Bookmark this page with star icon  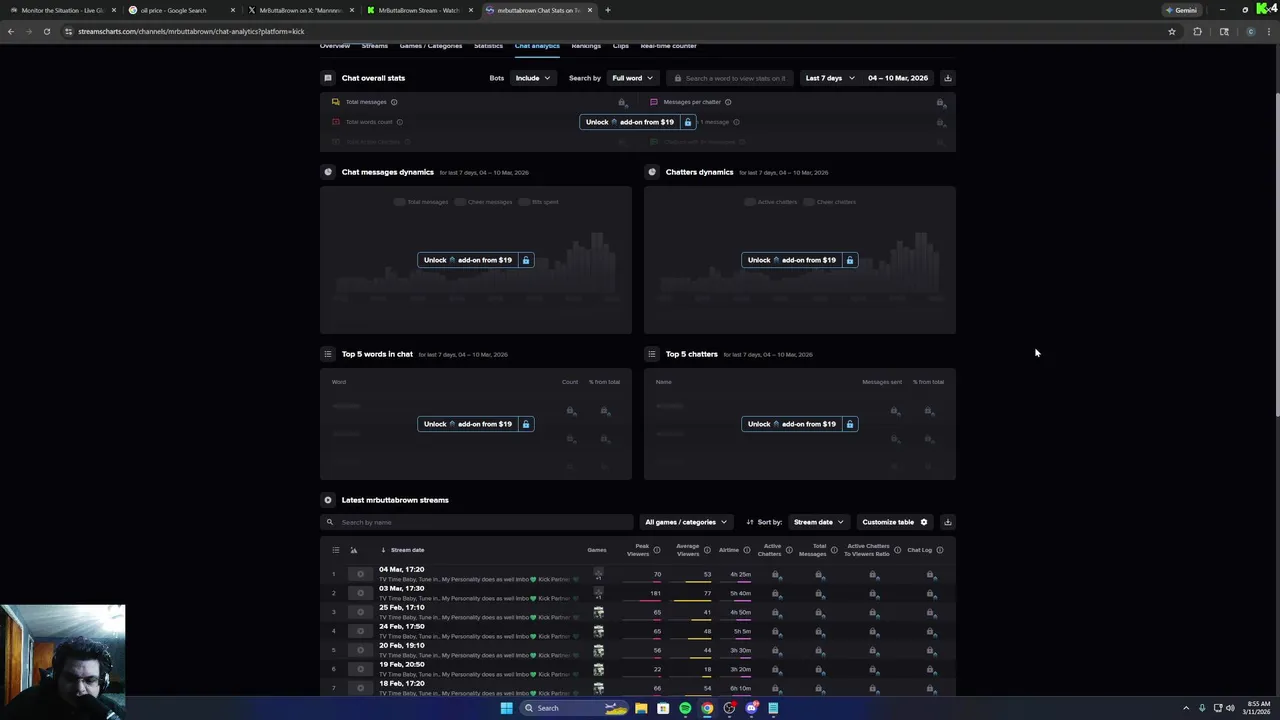click(x=1172, y=31)
